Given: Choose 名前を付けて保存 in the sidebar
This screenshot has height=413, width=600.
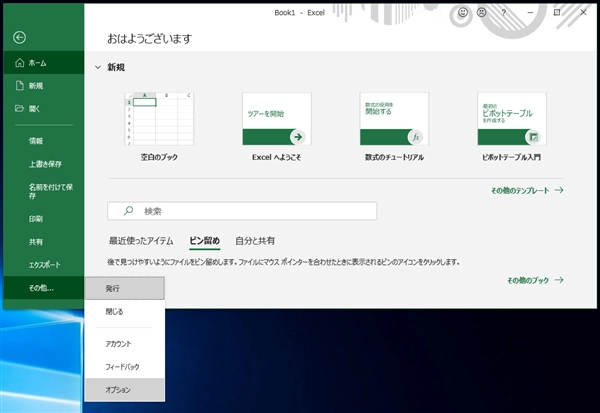Looking at the screenshot, I should (x=44, y=191).
